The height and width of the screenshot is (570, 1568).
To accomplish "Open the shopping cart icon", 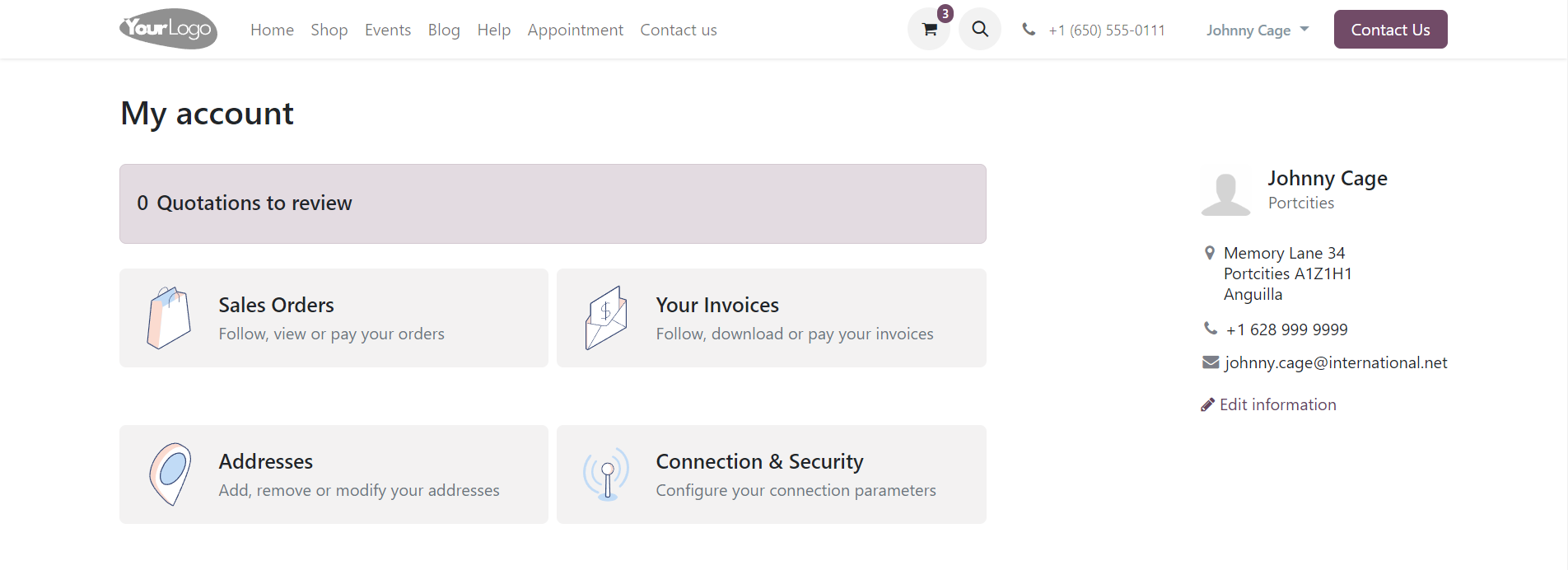I will pyautogui.click(x=929, y=30).
